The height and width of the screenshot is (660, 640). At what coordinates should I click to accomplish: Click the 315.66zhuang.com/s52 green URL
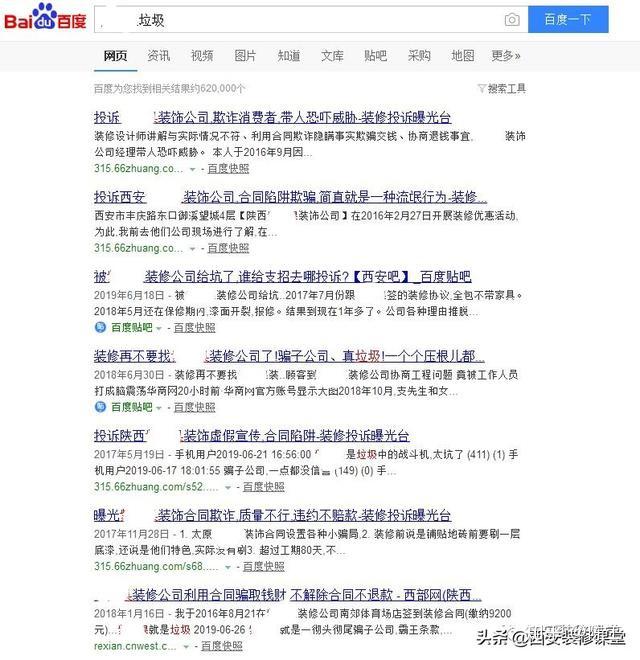coord(156,487)
